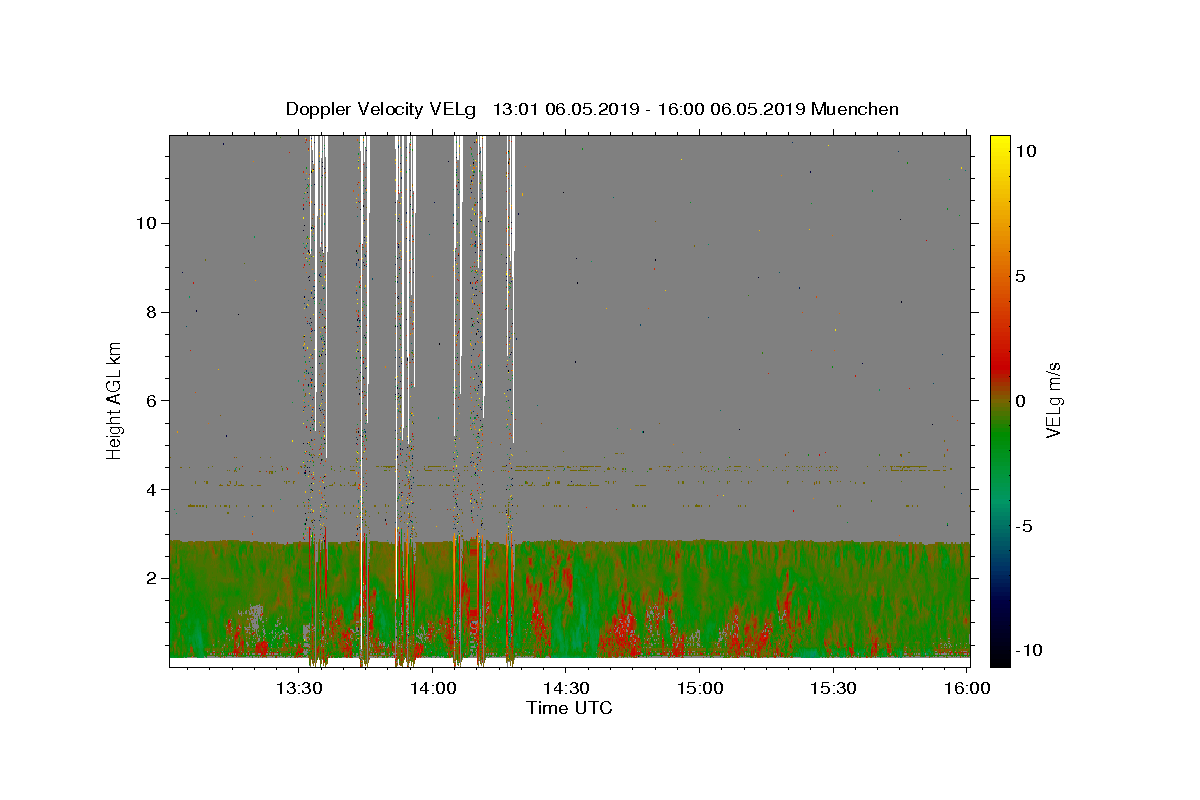Click the 15:30 time tick label

(833, 688)
